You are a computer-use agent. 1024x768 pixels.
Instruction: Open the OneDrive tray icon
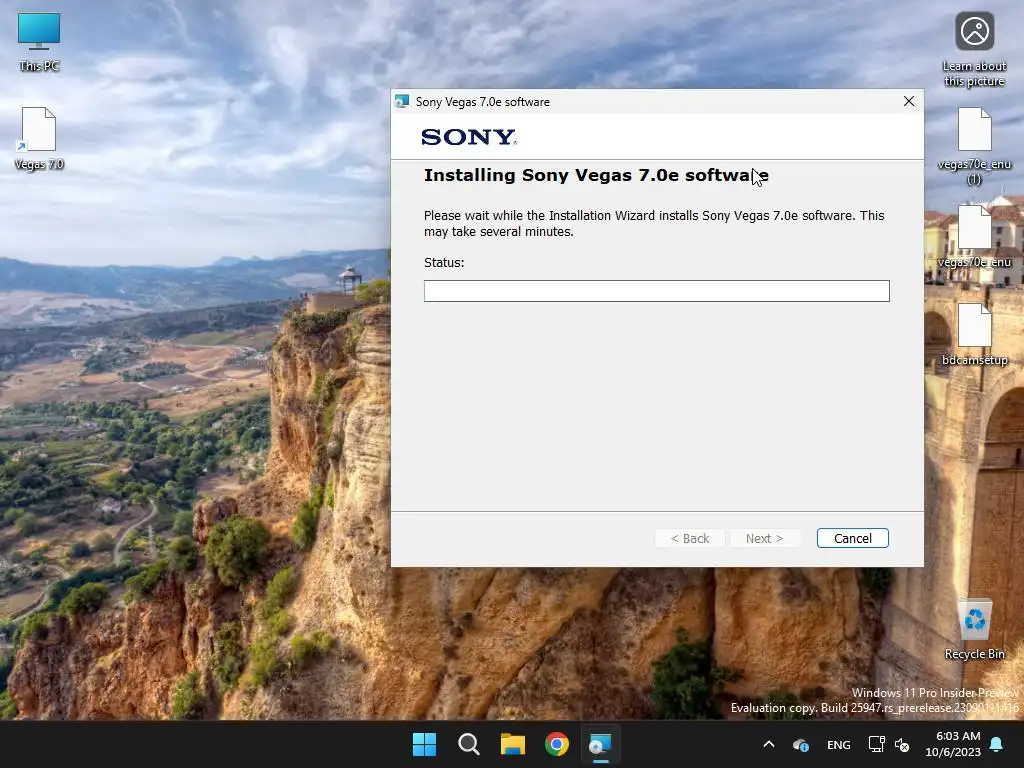click(801, 744)
